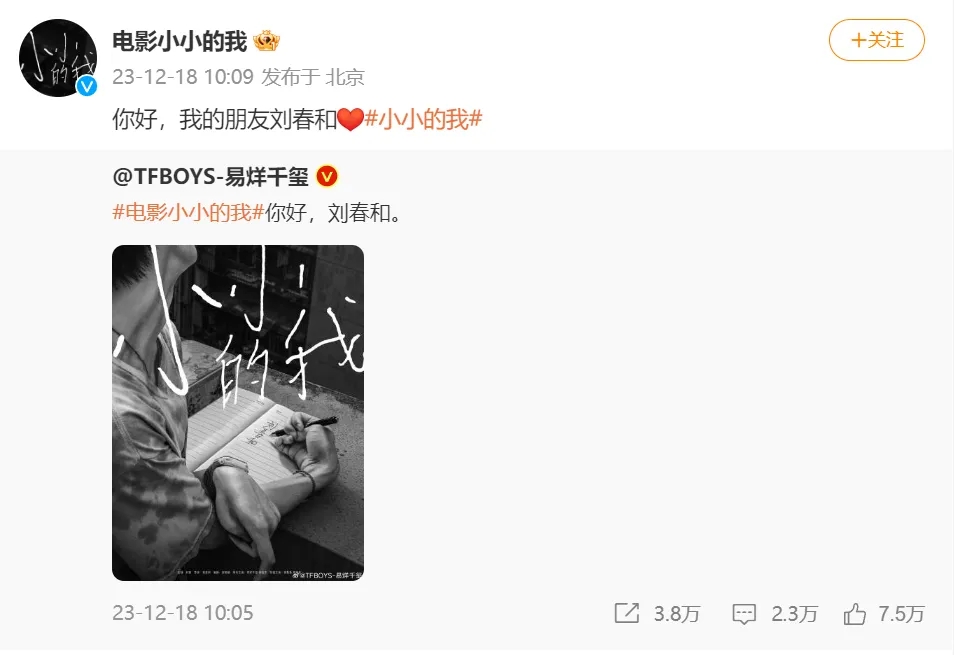Image resolution: width=954 pixels, height=655 pixels.
Task: Click the 2.3万 comment count
Action: 795,614
